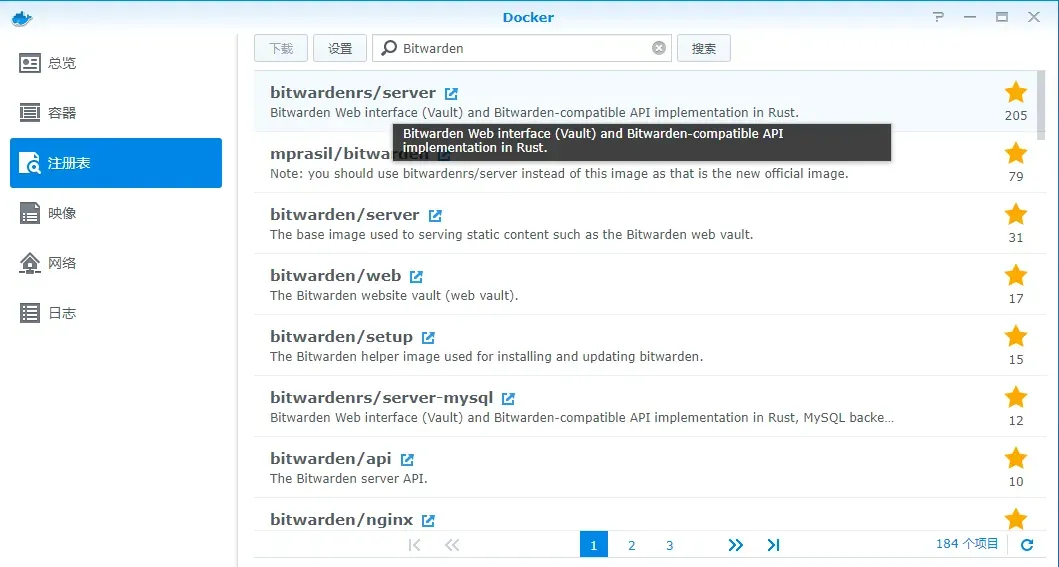Open external link for bitwardenrs/server
1059x567 pixels.
click(450, 93)
